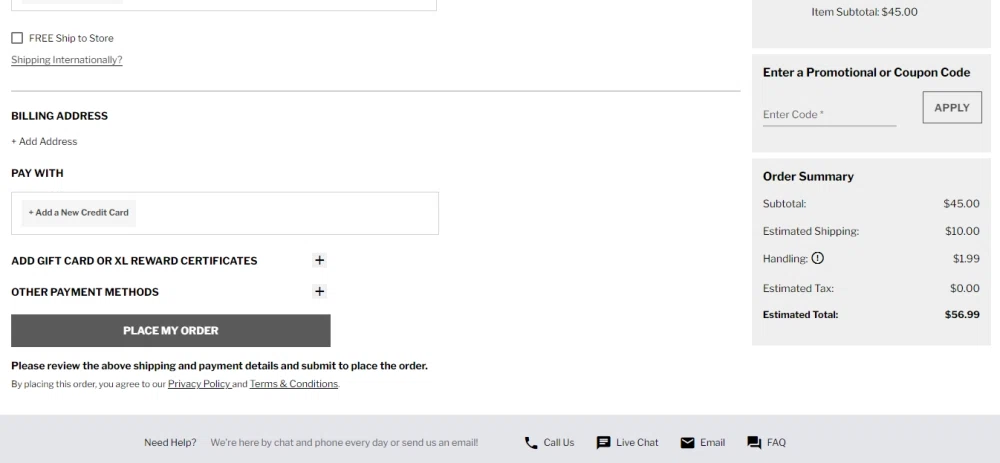The height and width of the screenshot is (463, 1000).
Task: Select the Email support text link
Action: point(712,443)
